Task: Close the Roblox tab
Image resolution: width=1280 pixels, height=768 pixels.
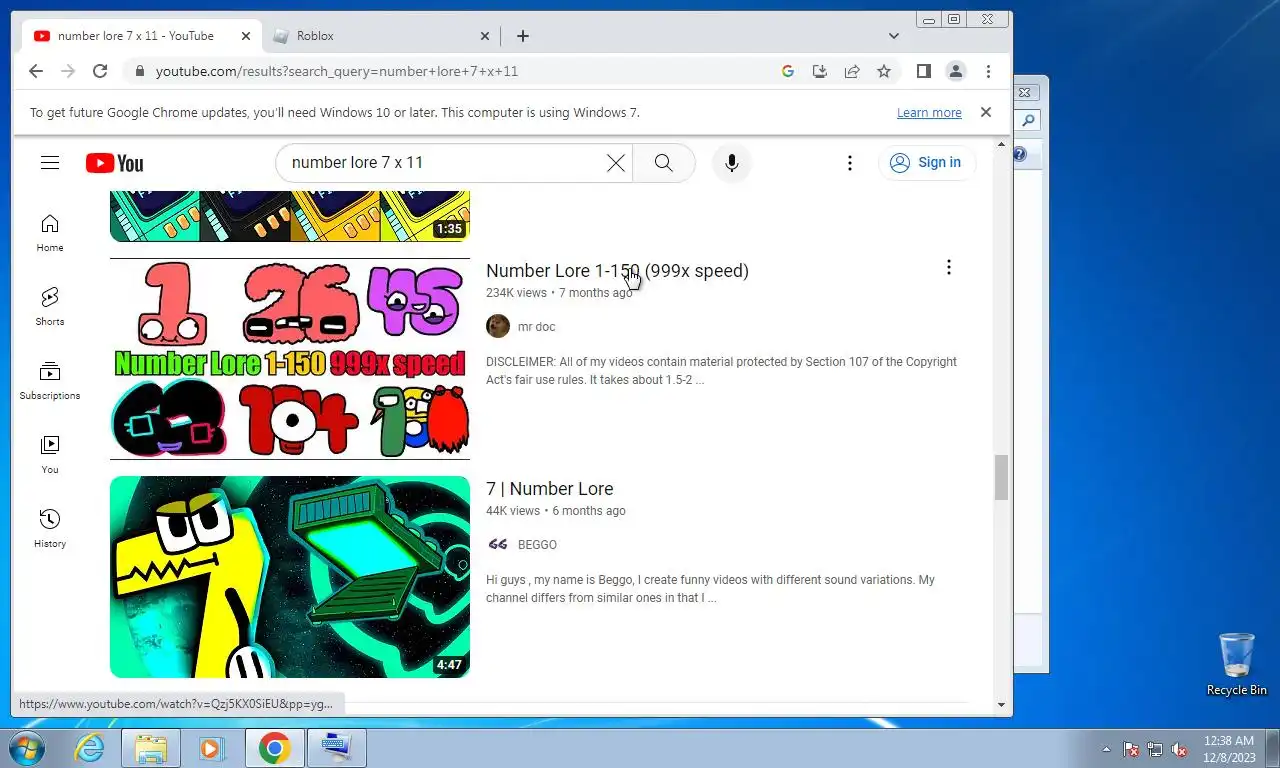Action: tap(485, 36)
